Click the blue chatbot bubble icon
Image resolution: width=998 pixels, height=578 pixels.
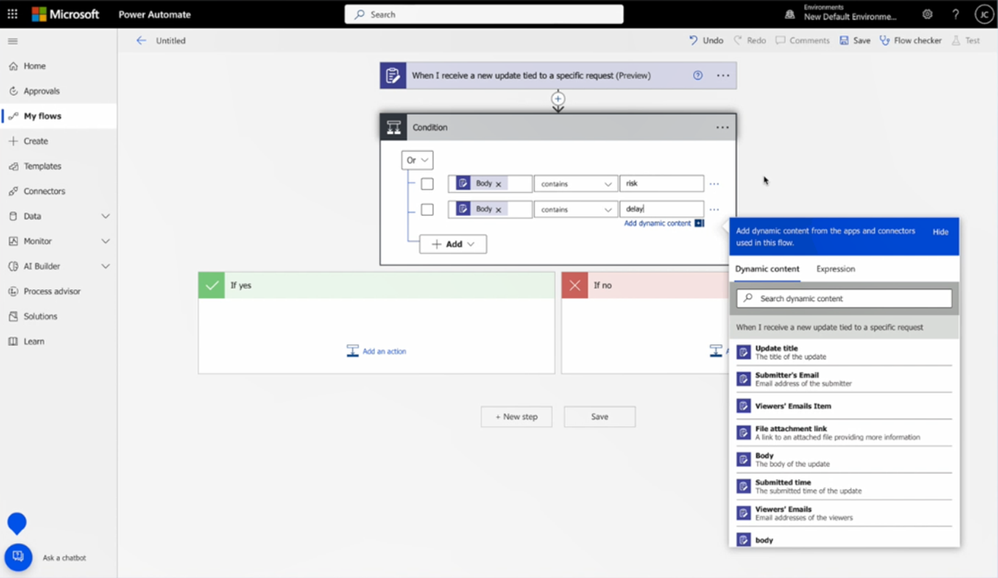17,523
